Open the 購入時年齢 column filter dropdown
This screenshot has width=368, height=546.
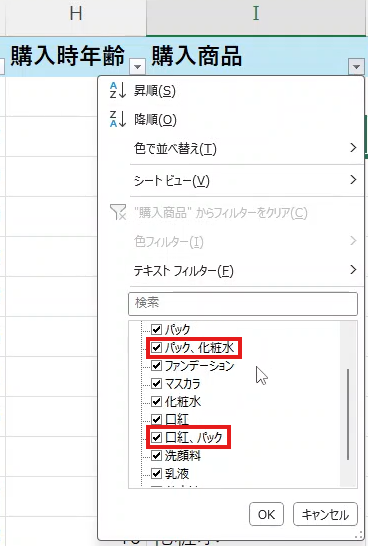(137, 66)
